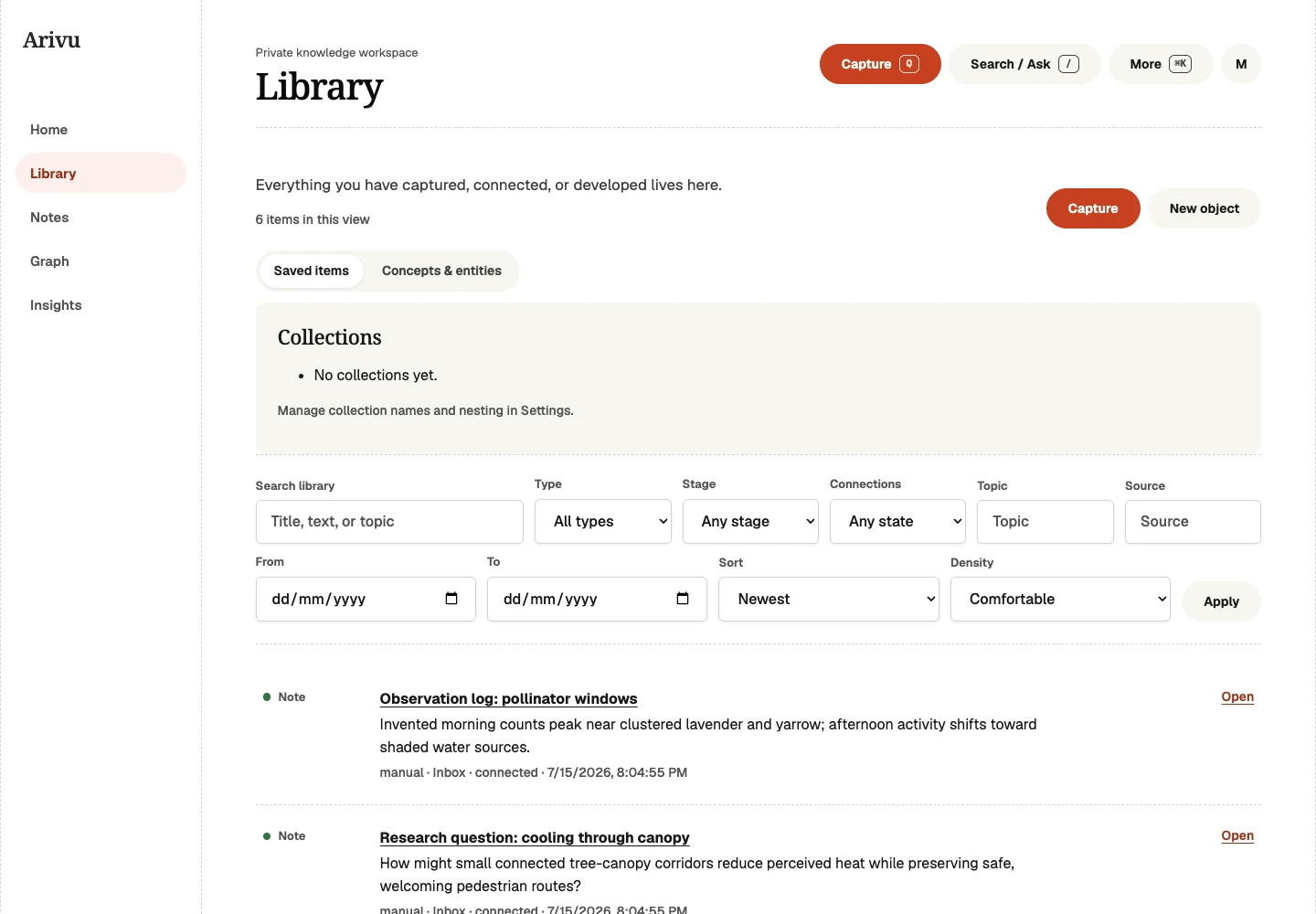
Task: Open the Stage dropdown showing Any stage
Action: click(750, 522)
